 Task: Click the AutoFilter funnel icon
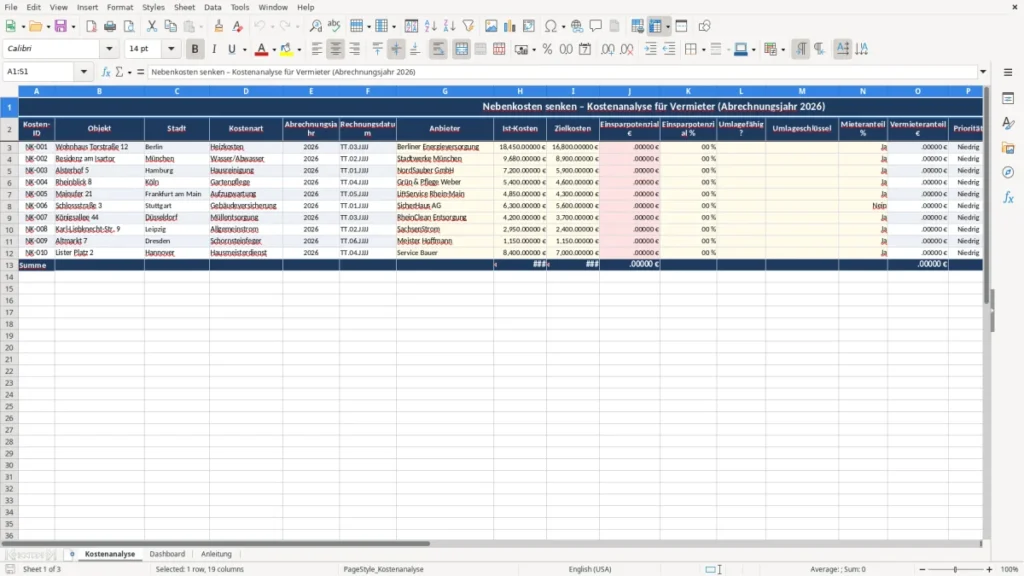[x=468, y=26]
